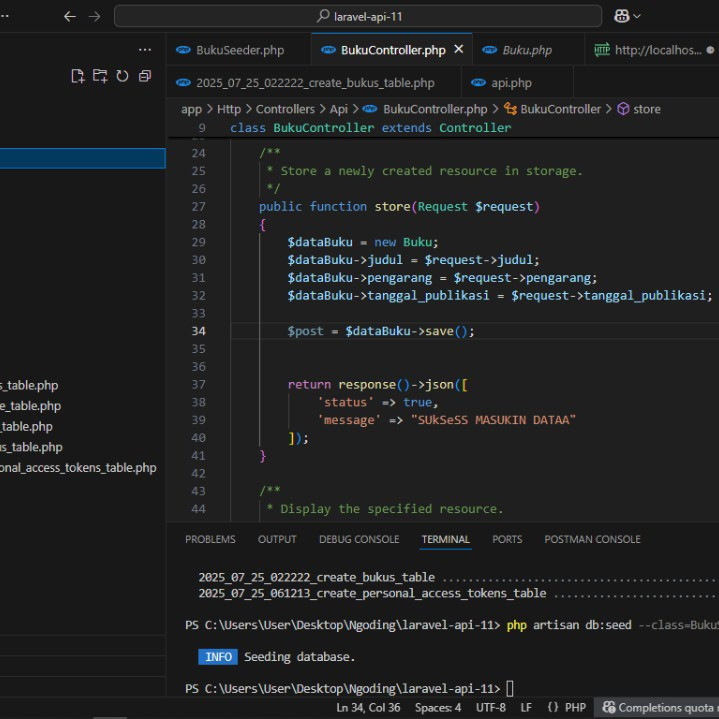Open the api.php editor tab
This screenshot has height=719, width=719.
coord(511,83)
